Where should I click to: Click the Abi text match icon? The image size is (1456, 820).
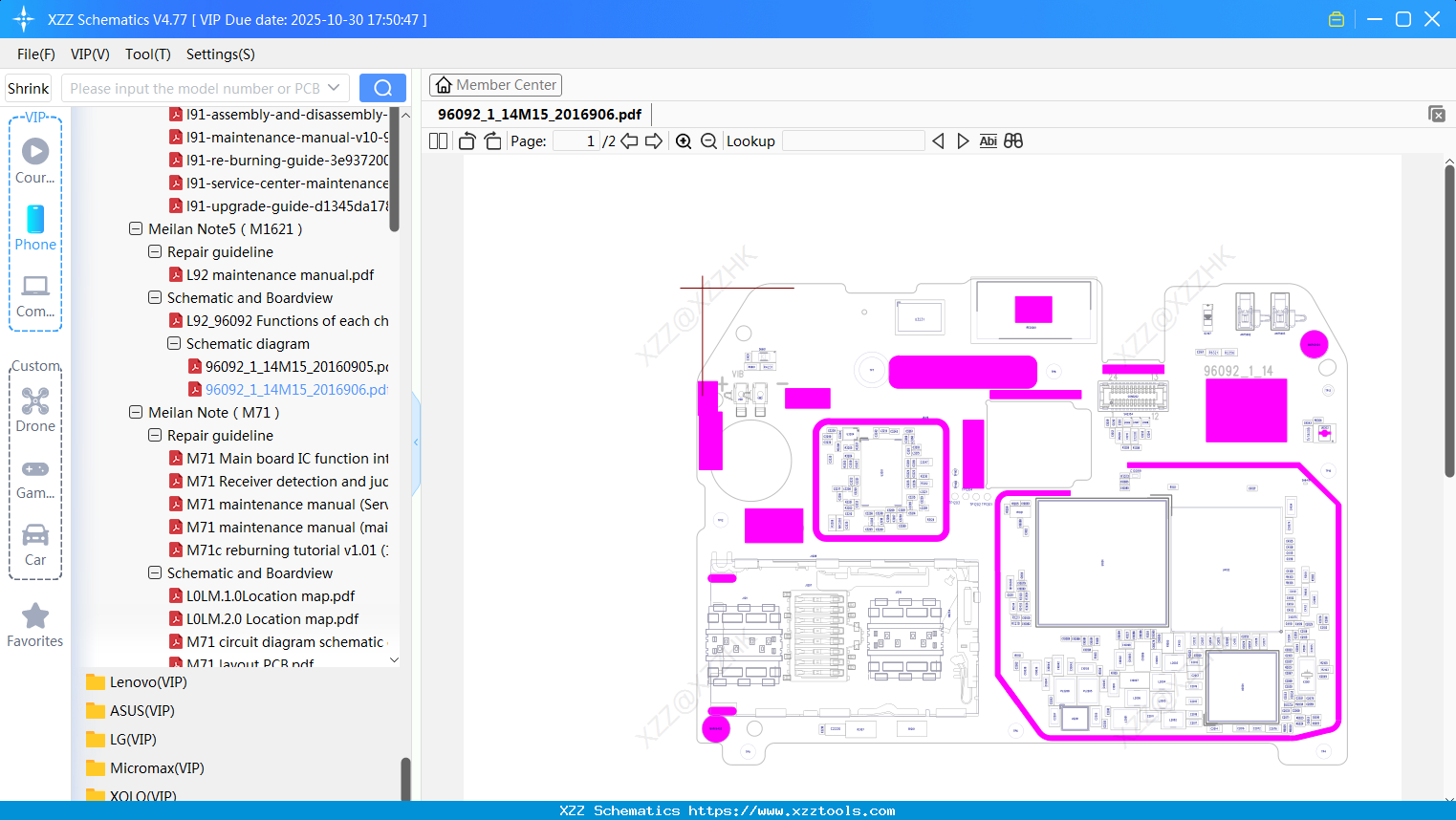[989, 140]
